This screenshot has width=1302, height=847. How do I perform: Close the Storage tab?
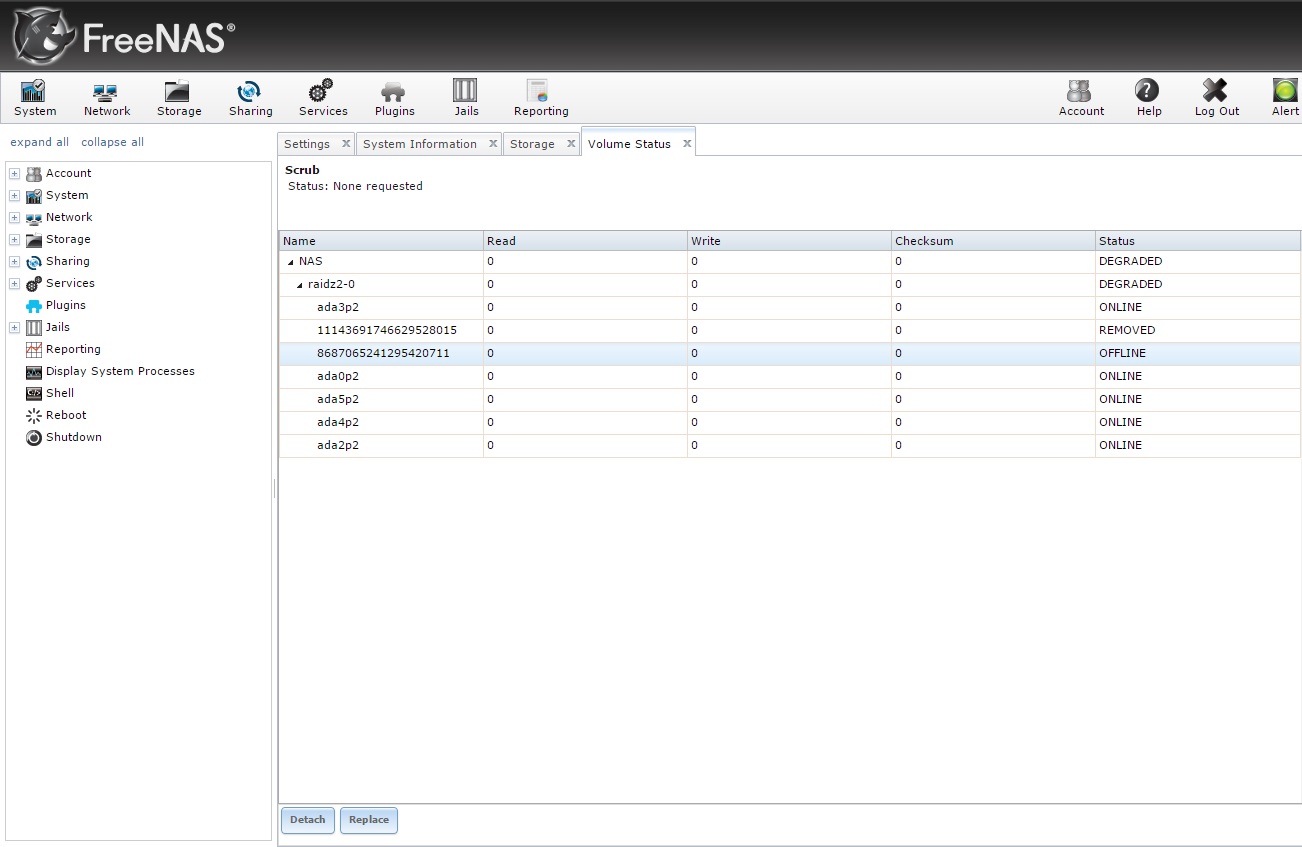pyautogui.click(x=571, y=144)
